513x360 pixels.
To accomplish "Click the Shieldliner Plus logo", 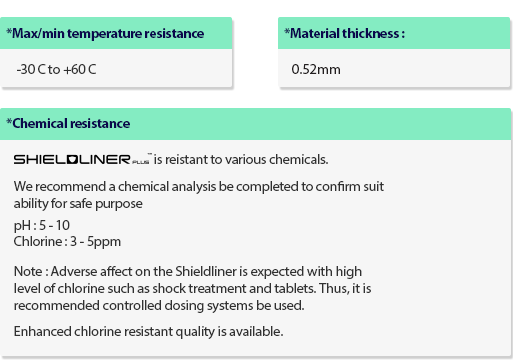I will (83, 159).
